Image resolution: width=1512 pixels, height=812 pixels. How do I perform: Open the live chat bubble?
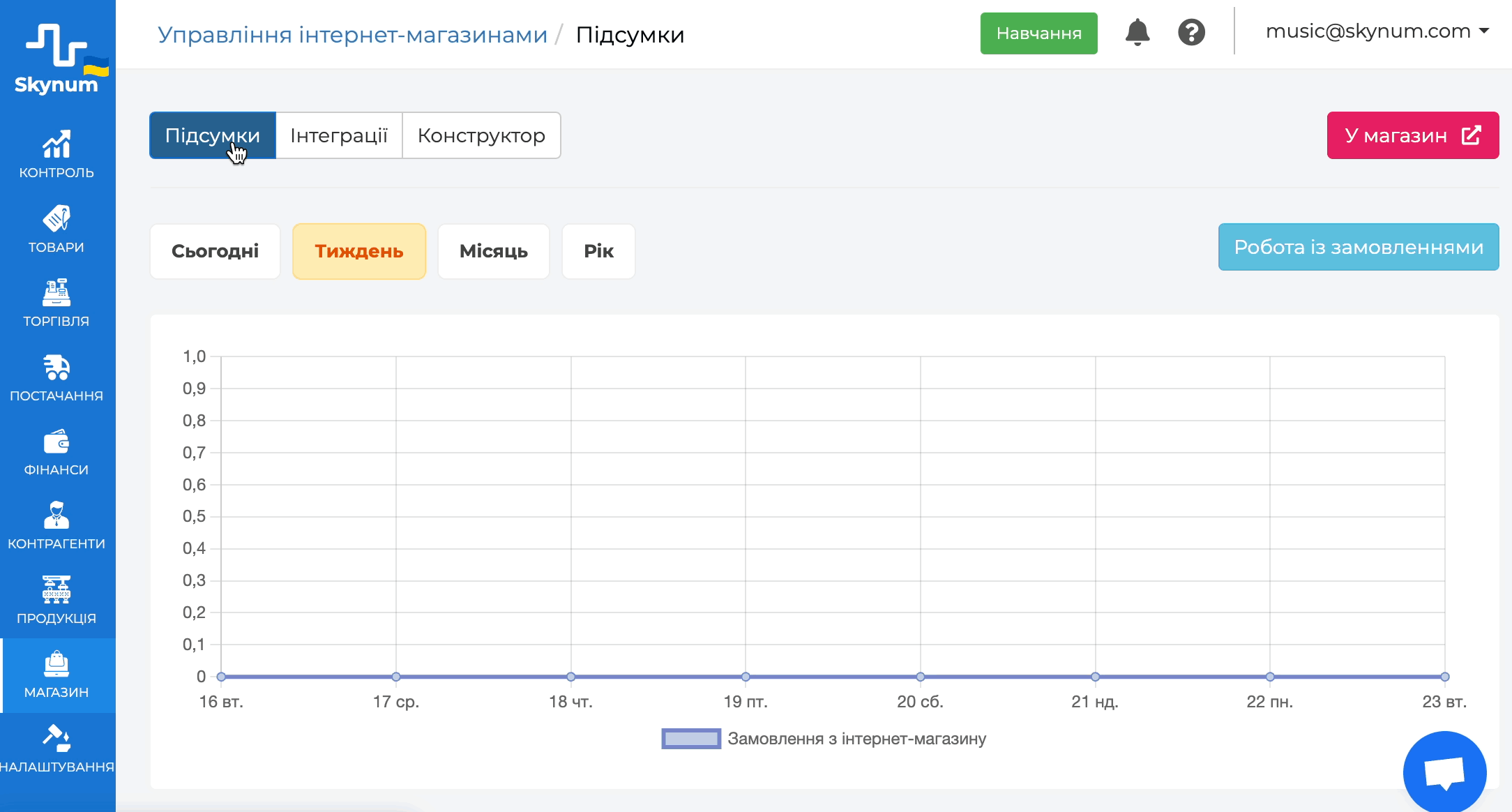pos(1444,772)
